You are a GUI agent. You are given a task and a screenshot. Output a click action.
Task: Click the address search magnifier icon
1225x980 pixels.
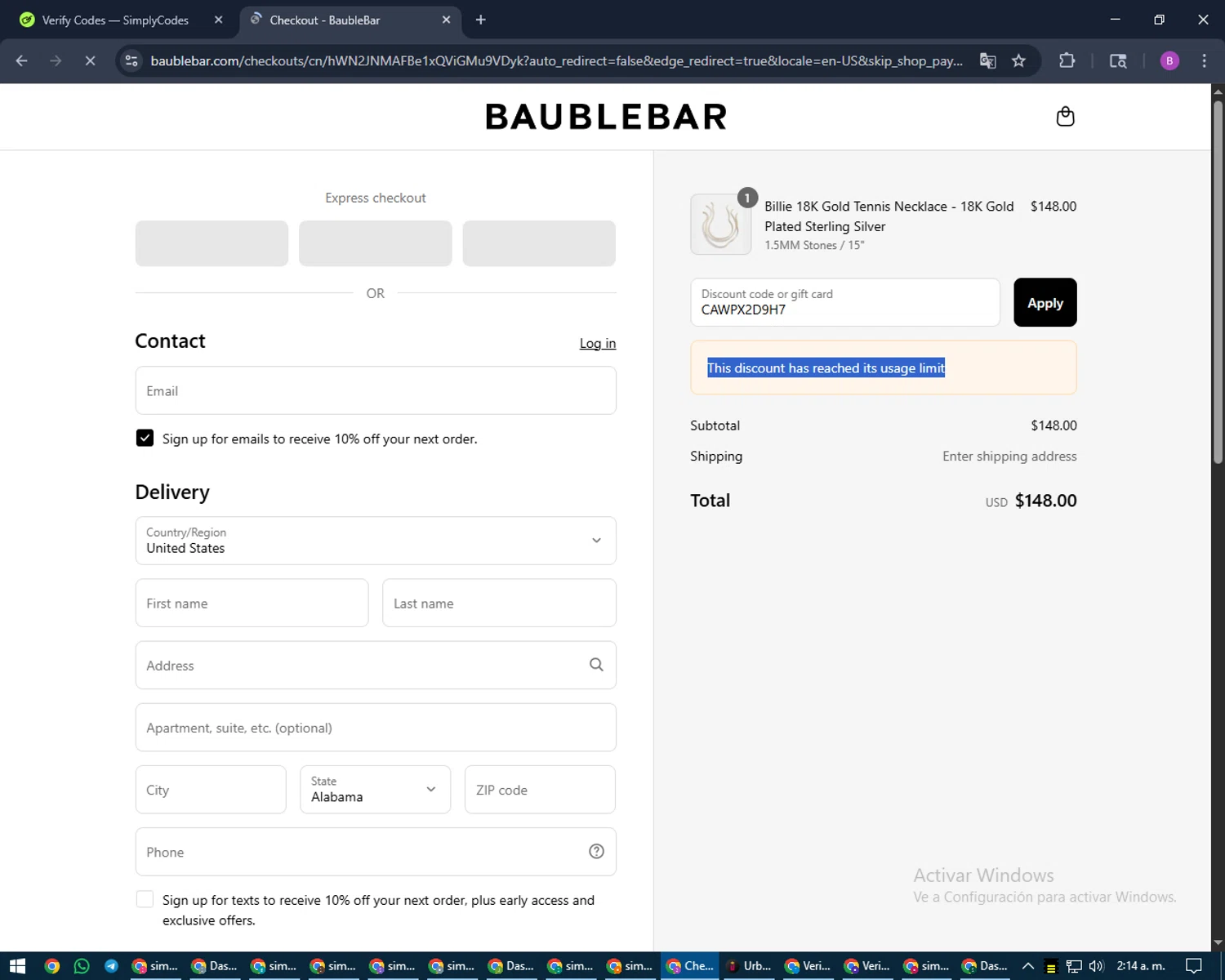coord(596,665)
